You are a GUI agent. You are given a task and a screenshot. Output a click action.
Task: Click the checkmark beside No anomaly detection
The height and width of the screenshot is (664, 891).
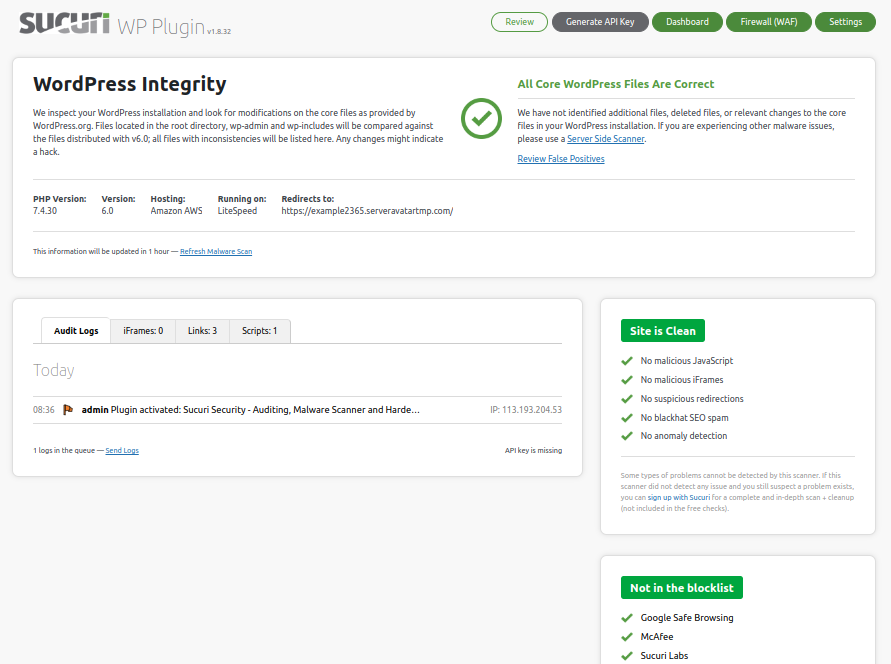(627, 436)
